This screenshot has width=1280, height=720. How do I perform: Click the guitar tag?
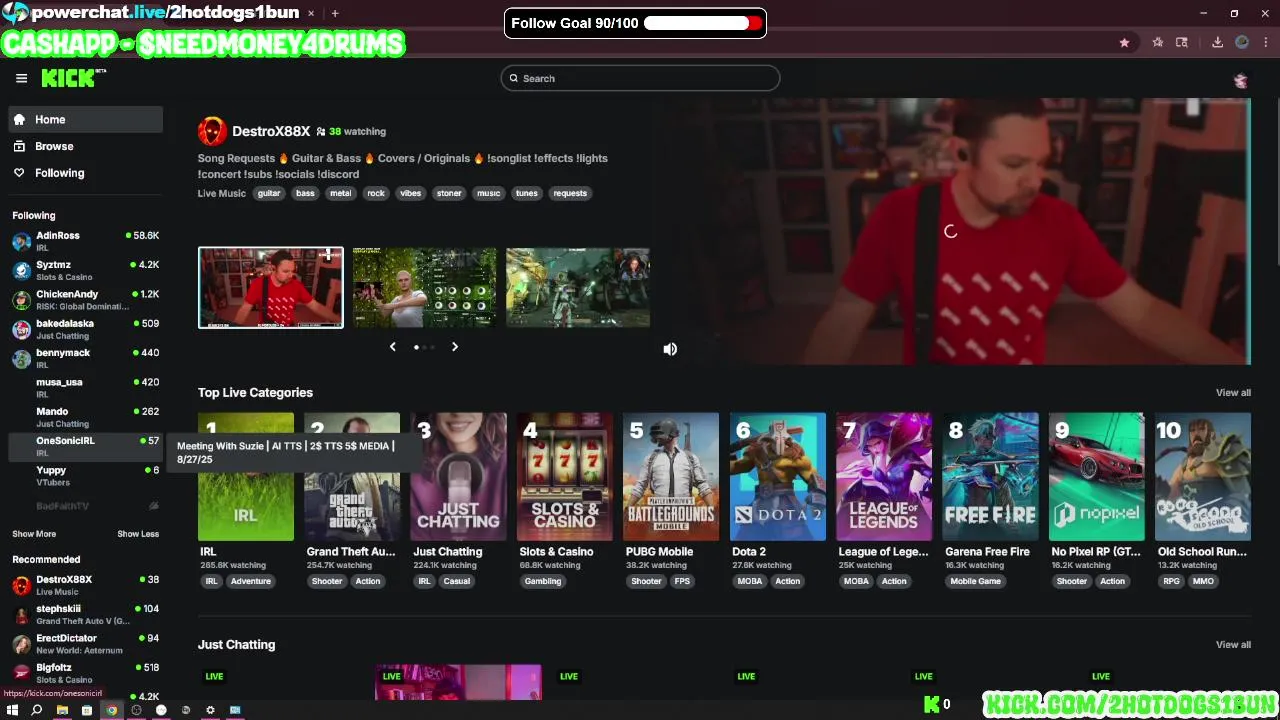(269, 193)
